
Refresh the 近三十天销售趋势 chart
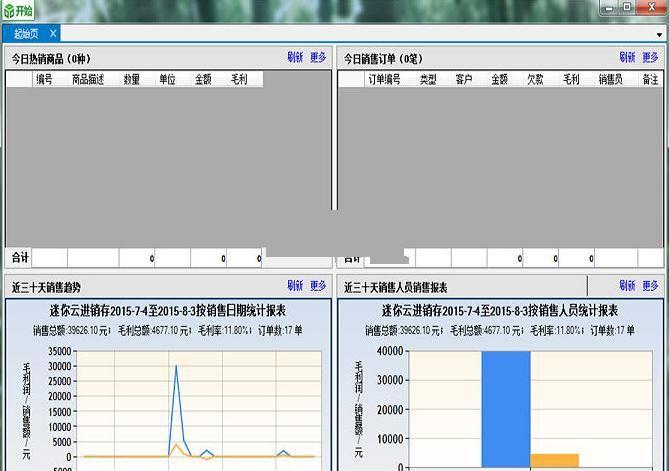pos(295,286)
